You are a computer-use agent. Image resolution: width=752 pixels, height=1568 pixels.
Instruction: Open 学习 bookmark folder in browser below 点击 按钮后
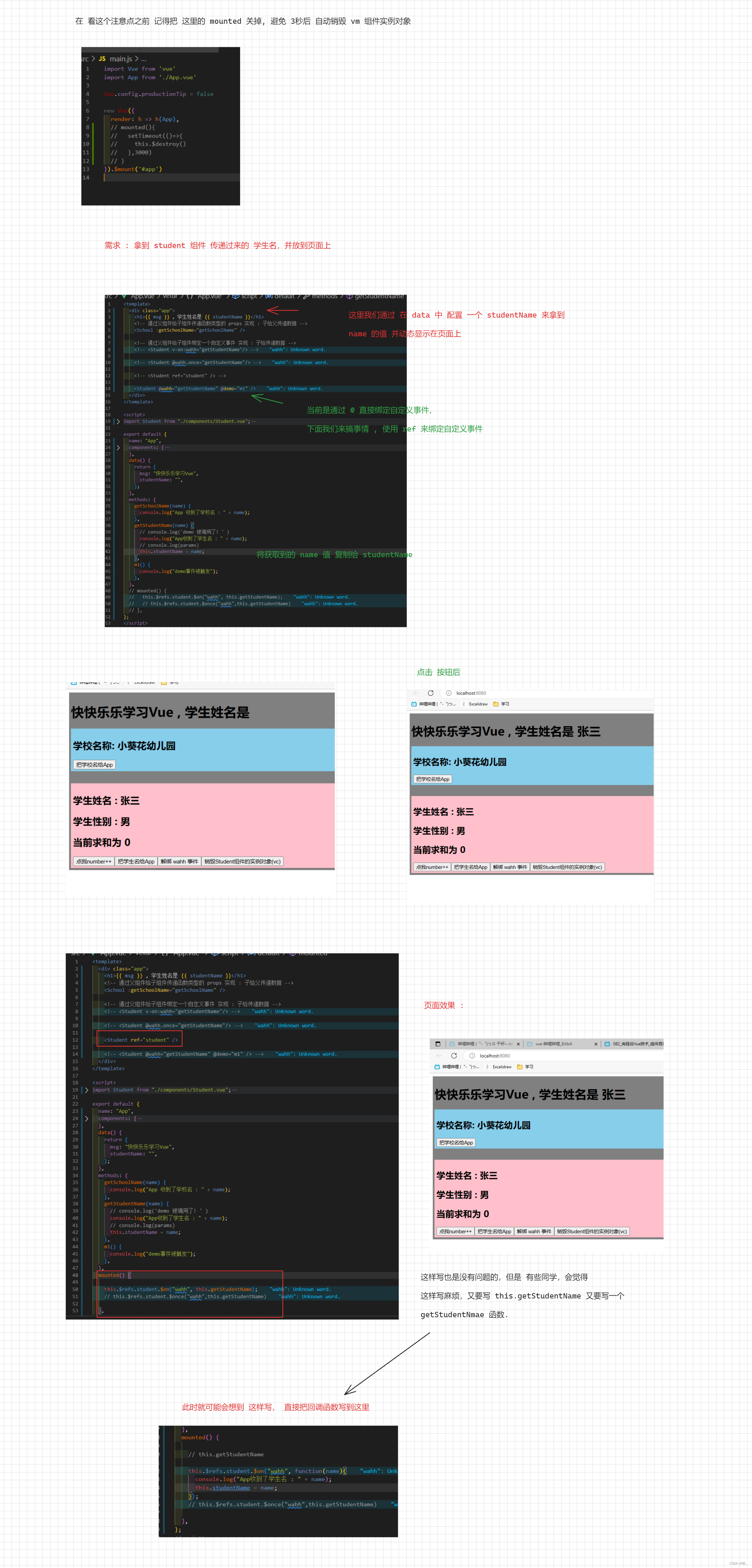coord(501,704)
